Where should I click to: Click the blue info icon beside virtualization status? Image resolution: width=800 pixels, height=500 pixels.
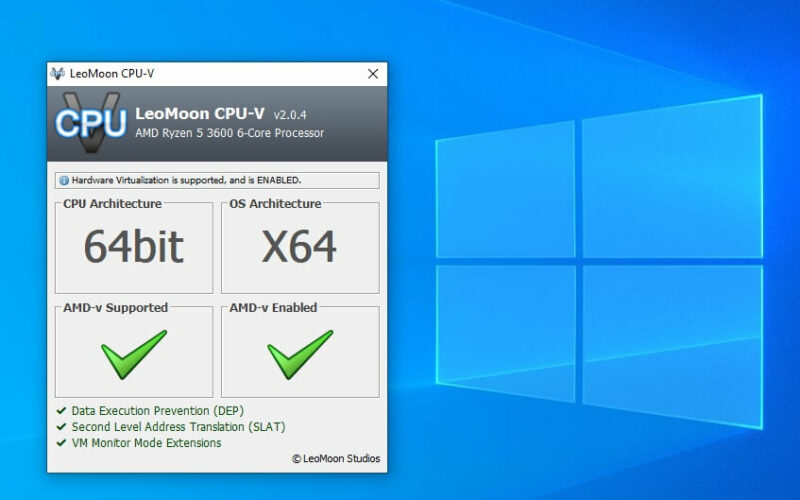tap(64, 181)
